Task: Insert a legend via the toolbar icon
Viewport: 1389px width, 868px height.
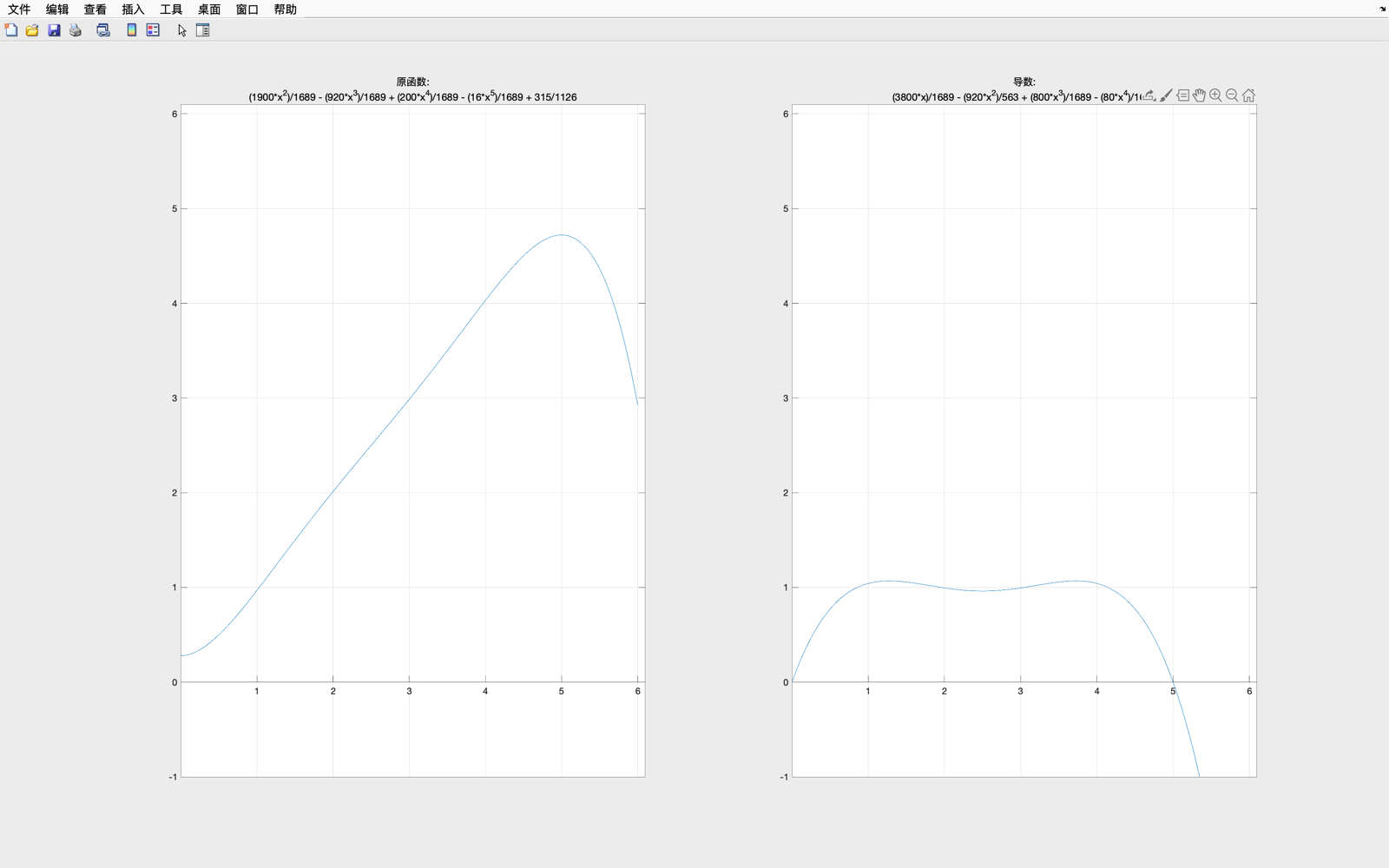Action: tap(153, 30)
